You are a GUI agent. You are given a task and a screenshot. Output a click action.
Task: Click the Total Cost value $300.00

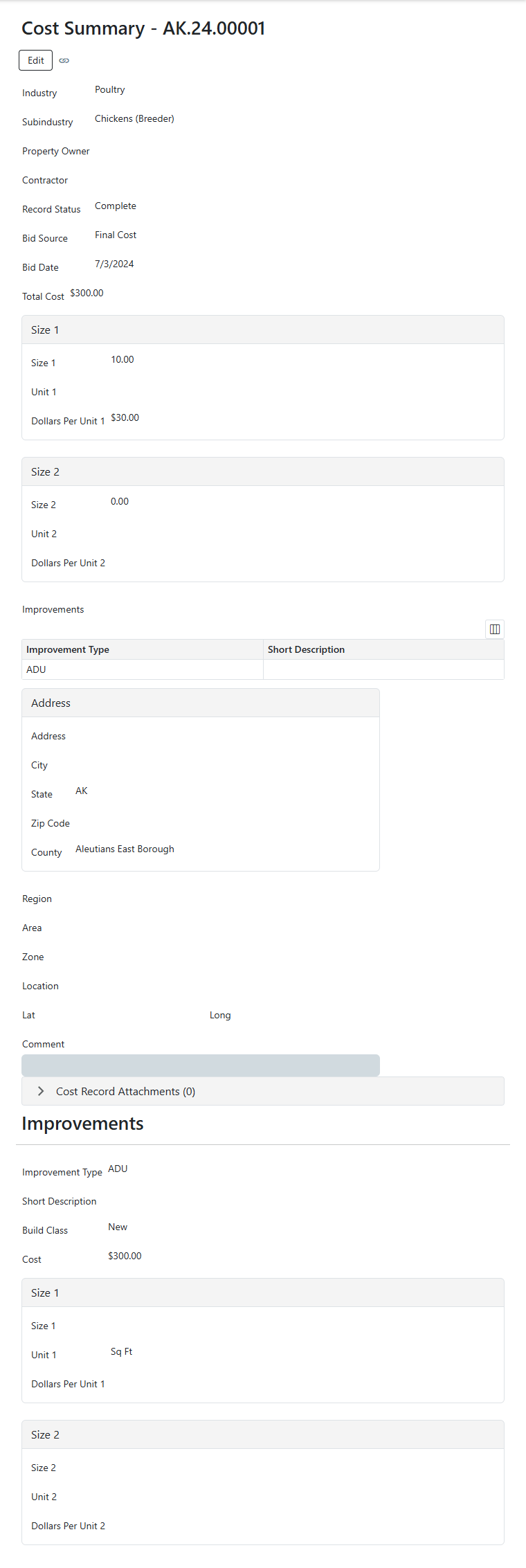pos(87,293)
